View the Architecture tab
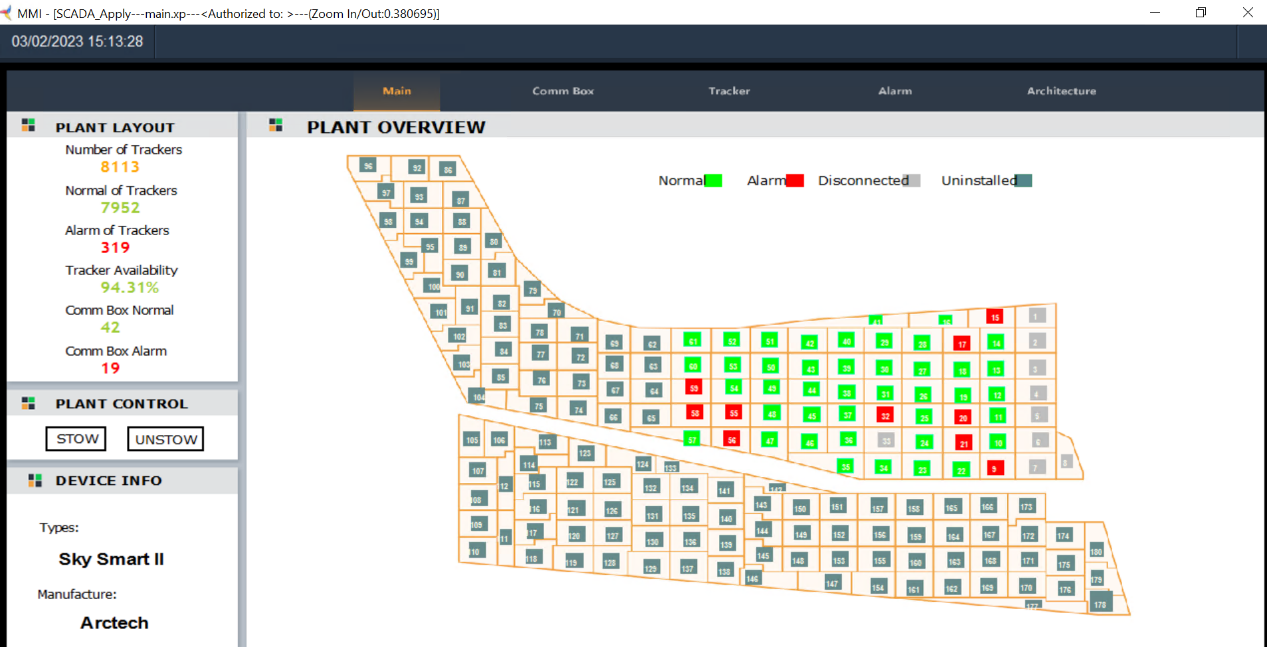The height and width of the screenshot is (647, 1267). coord(1061,91)
